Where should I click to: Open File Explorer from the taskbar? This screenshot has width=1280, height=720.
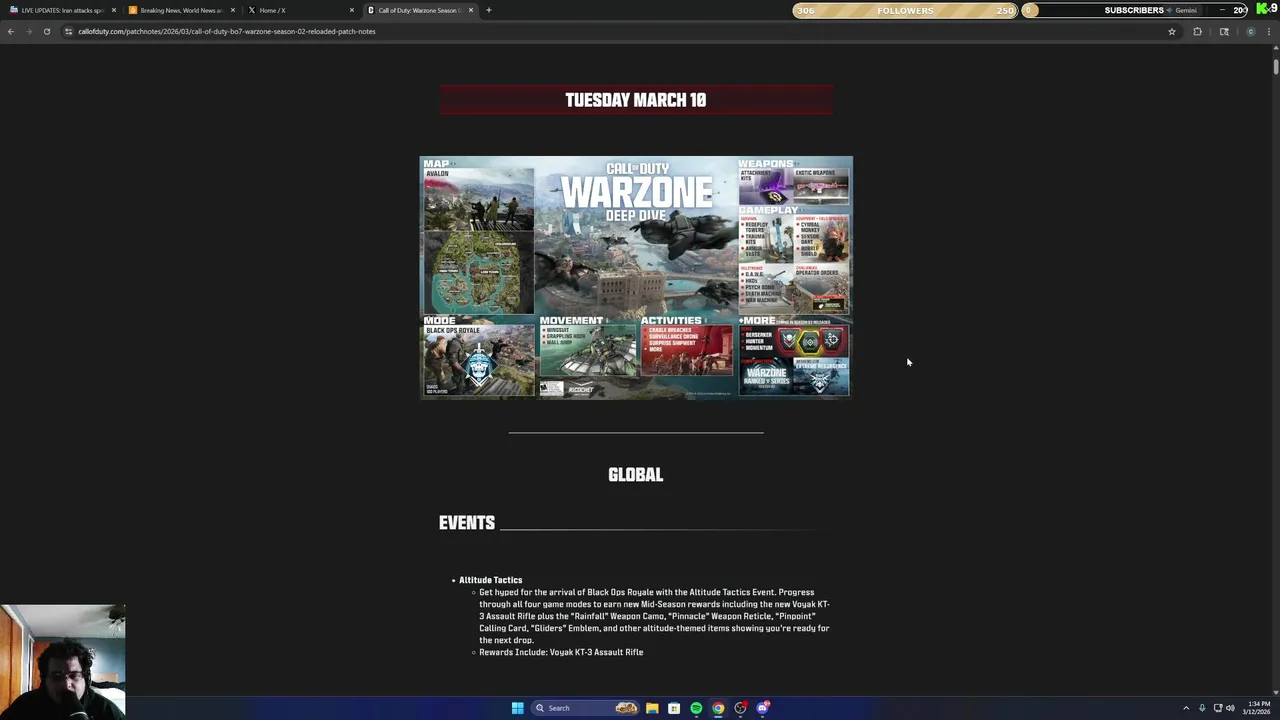click(x=652, y=708)
